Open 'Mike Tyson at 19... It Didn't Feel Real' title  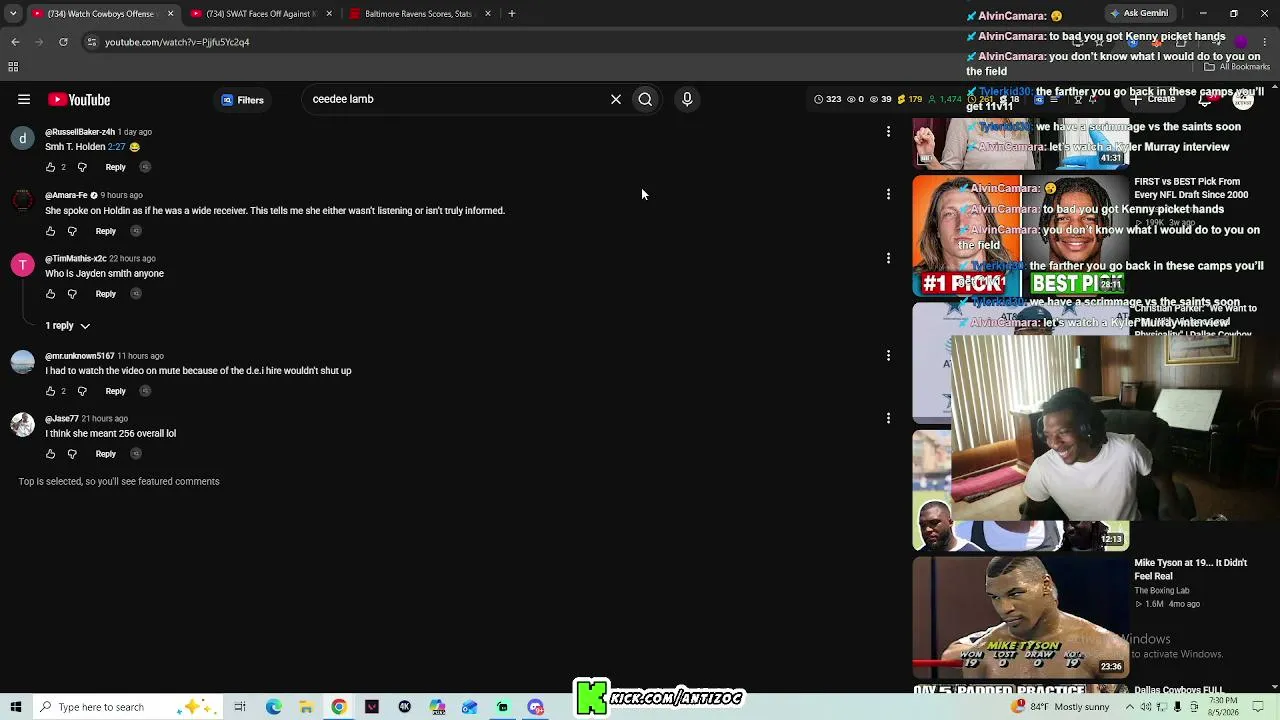pyautogui.click(x=1190, y=569)
